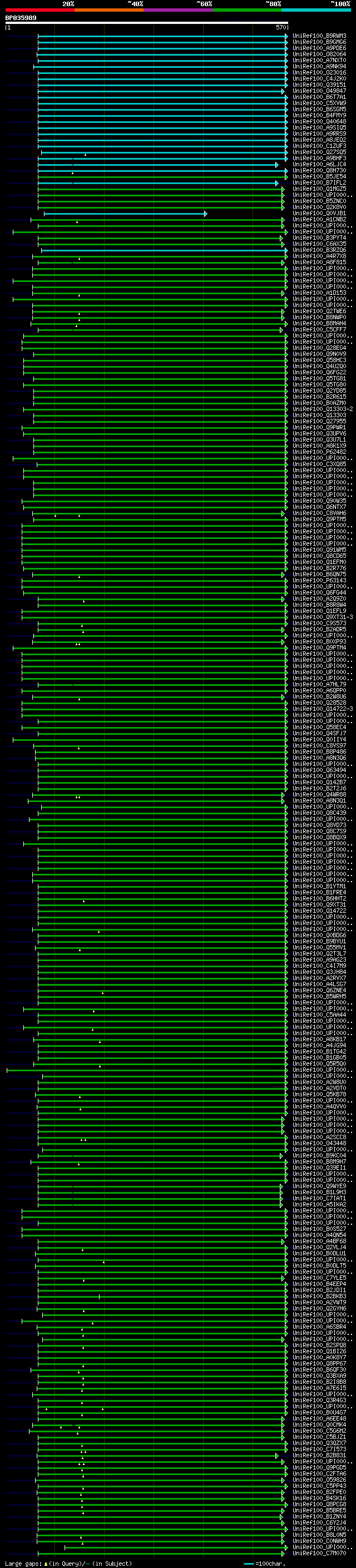Image resolution: width=356 pixels, height=1568 pixels.
Task: Click hit label UniRef100_Q63494
Action: coord(319,770)
